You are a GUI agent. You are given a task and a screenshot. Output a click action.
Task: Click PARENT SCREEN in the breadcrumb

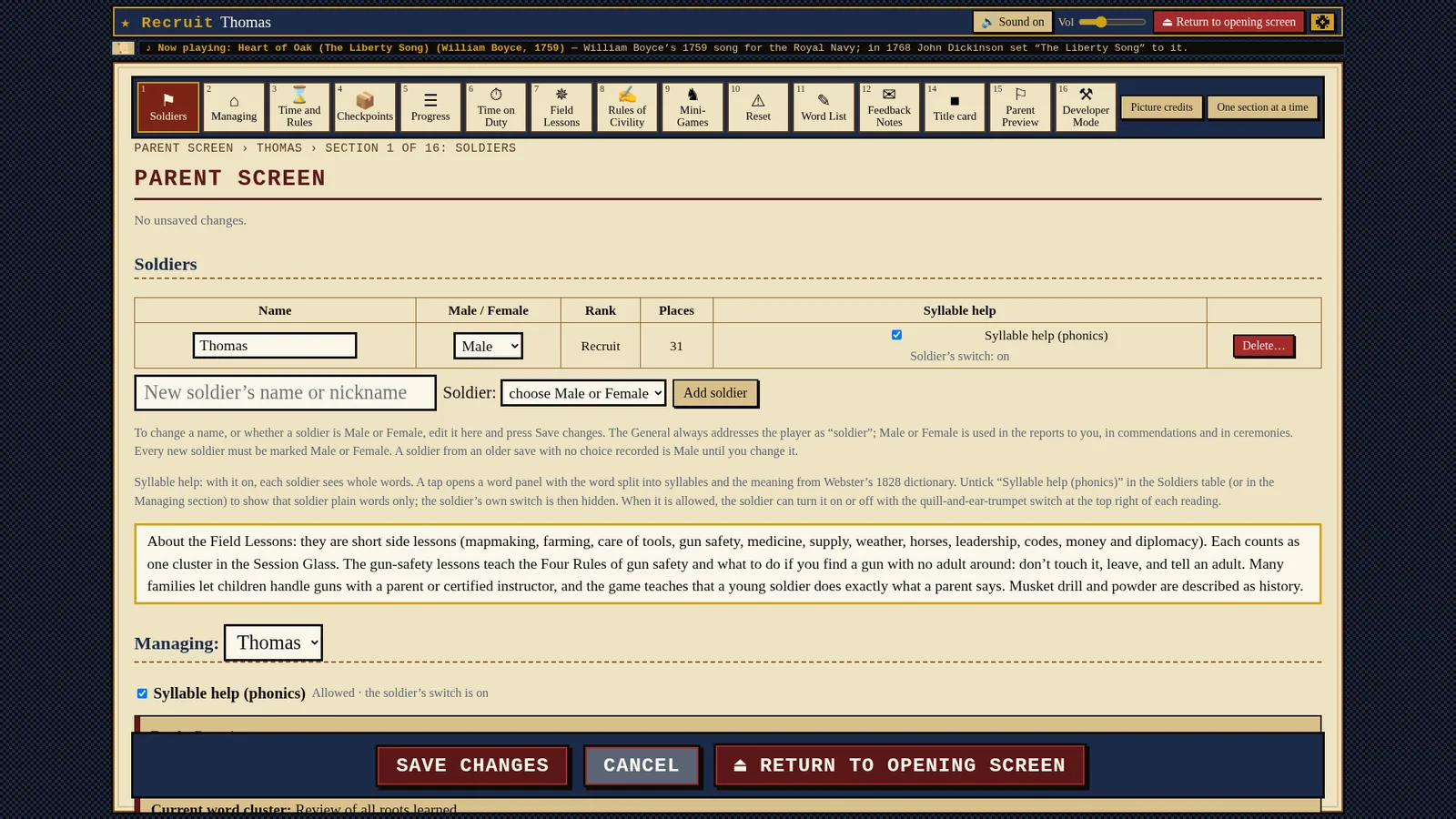click(184, 147)
